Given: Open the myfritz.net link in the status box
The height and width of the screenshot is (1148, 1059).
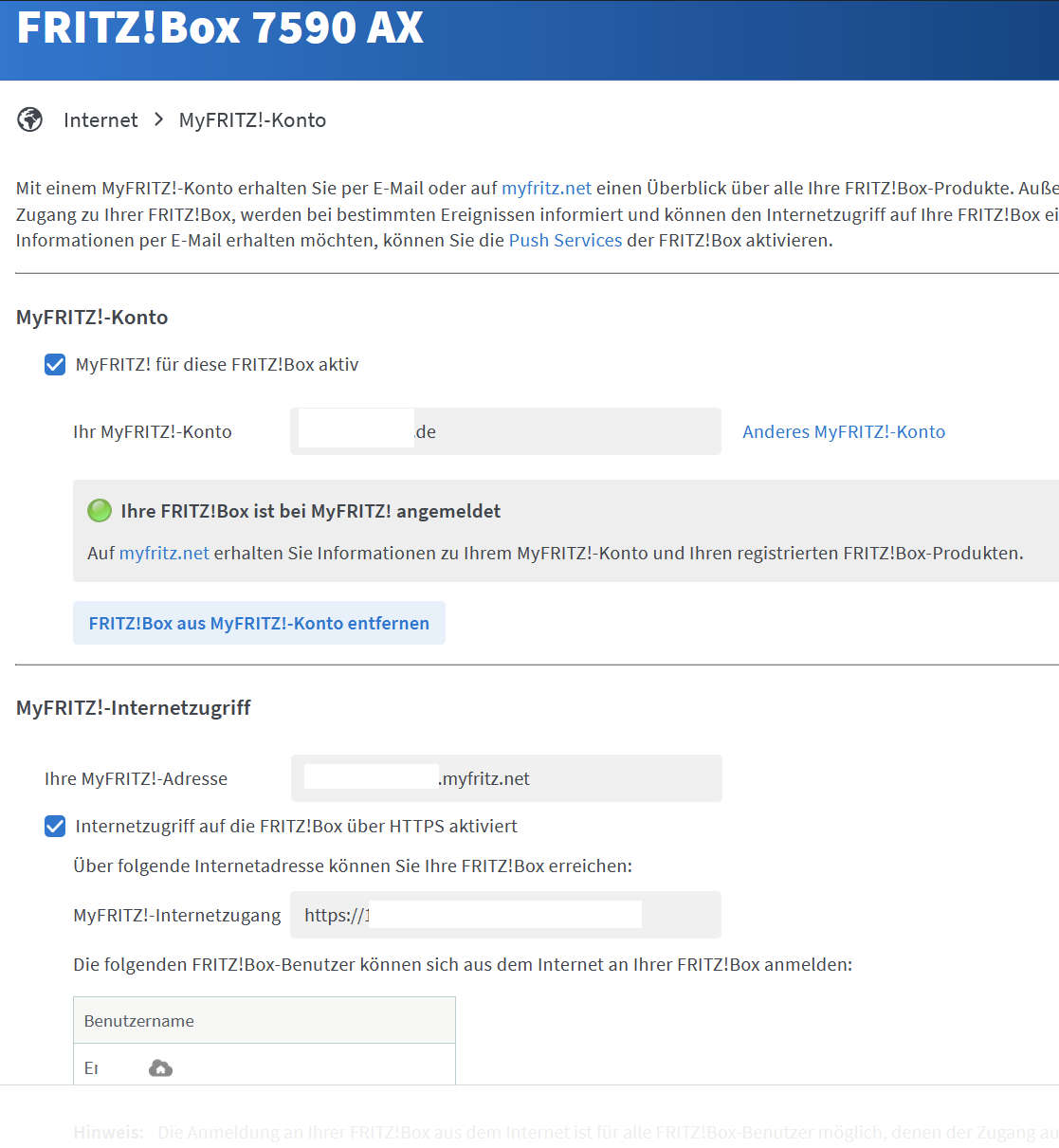Looking at the screenshot, I should [x=164, y=553].
